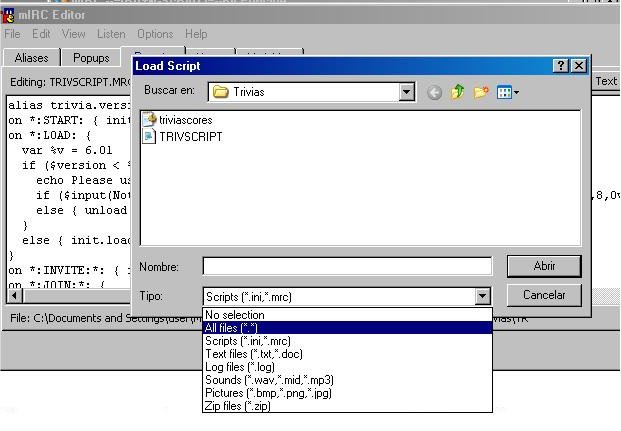The width and height of the screenshot is (621, 431).
Task: Choose 'Log files (*.log)' option
Action: point(347,367)
